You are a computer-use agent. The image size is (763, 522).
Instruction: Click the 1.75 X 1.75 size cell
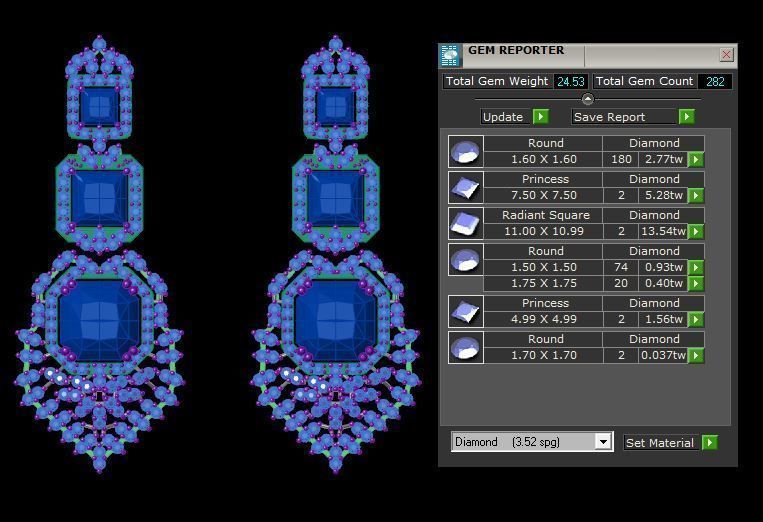[x=544, y=283]
